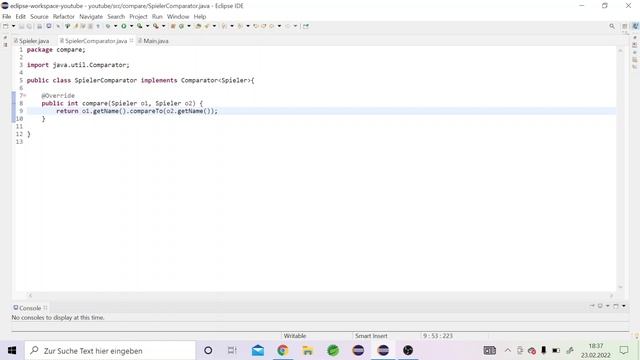This screenshot has width=640, height=360.
Task: Click the console Pin Console icon
Action: pos(592,306)
